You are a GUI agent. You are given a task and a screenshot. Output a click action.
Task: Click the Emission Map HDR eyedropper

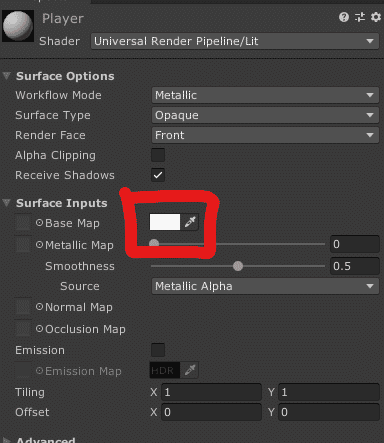tap(190, 370)
